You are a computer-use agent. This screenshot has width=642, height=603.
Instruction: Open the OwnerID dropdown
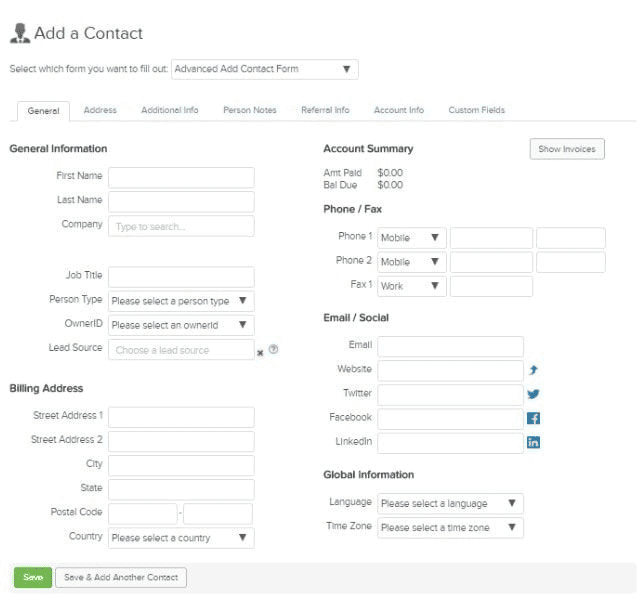coord(181,325)
